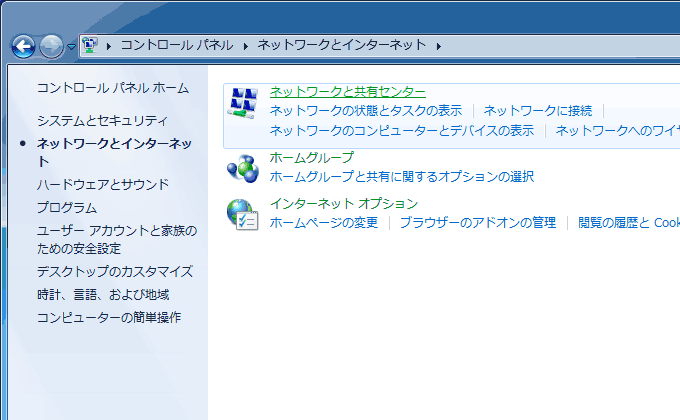Select ネットワークとインターネット in the sidebar
680x420 pixels.
click(114, 152)
